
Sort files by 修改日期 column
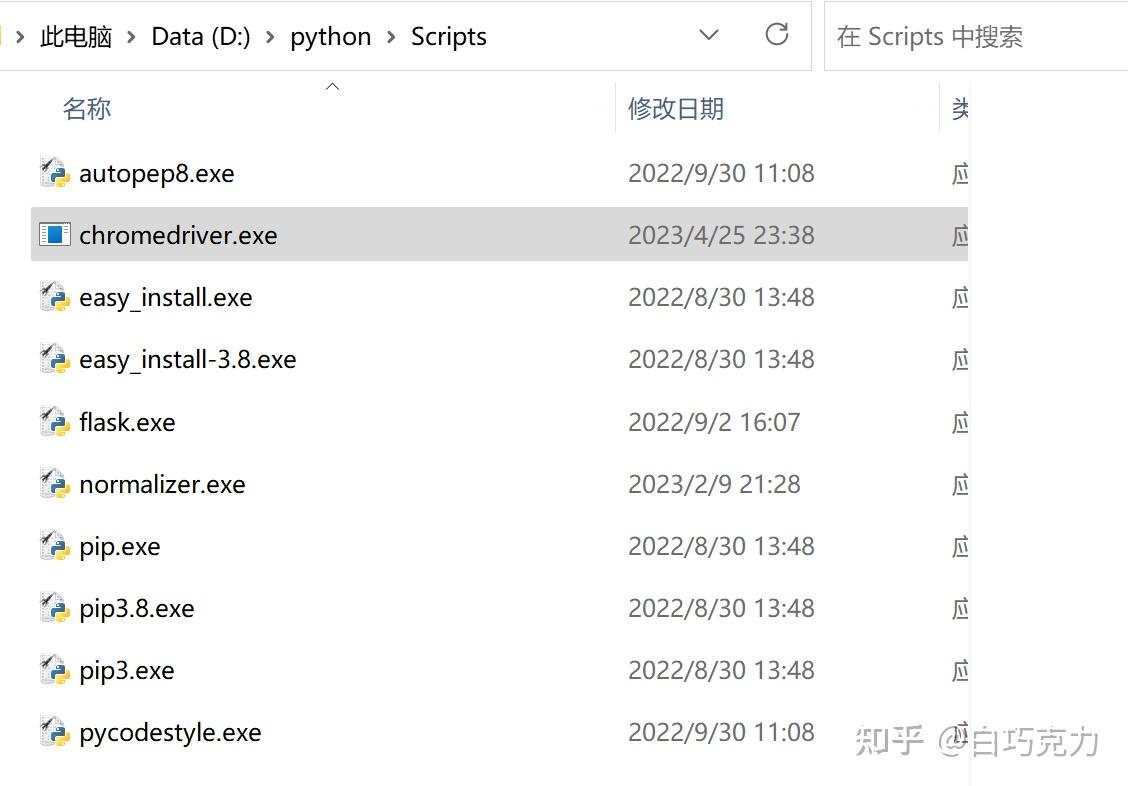(675, 109)
